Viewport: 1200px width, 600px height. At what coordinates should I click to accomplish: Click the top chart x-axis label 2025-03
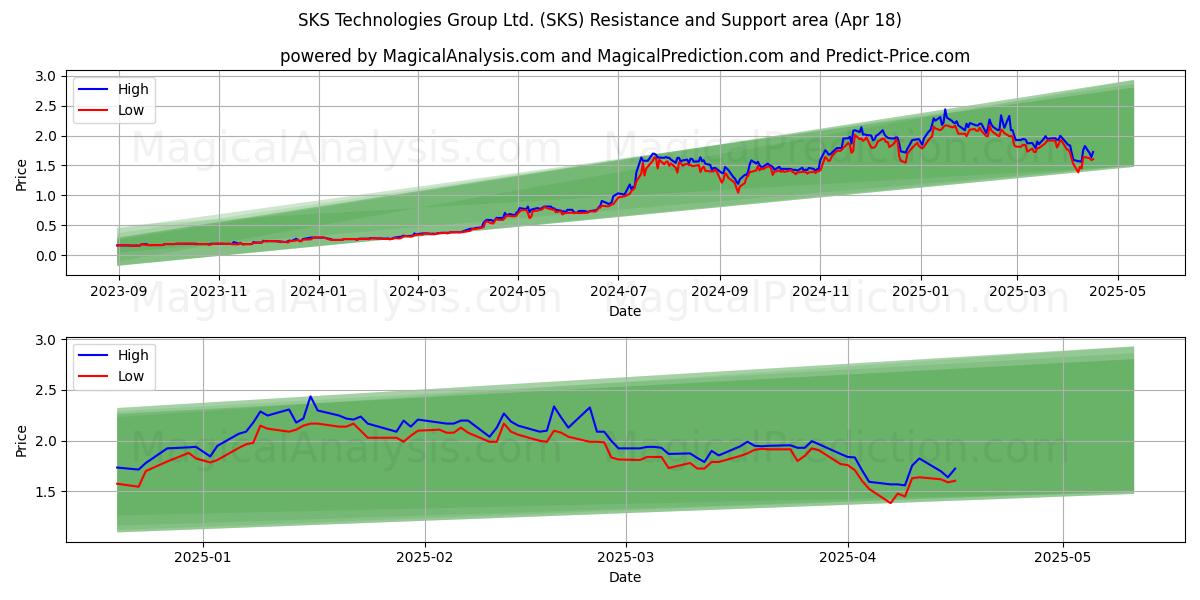(x=1017, y=292)
